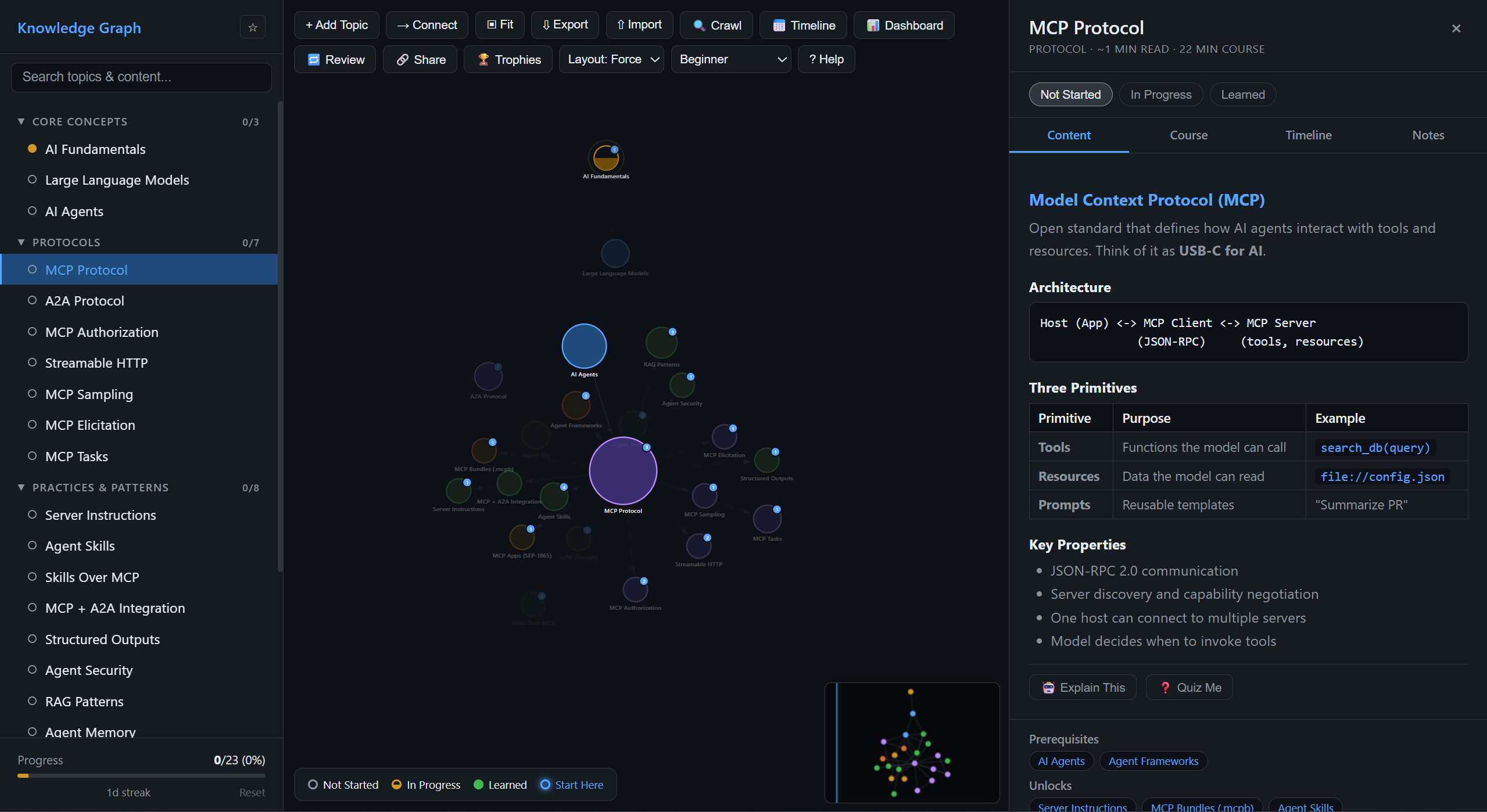
Task: Click the Quiz Me button
Action: tap(1189, 688)
